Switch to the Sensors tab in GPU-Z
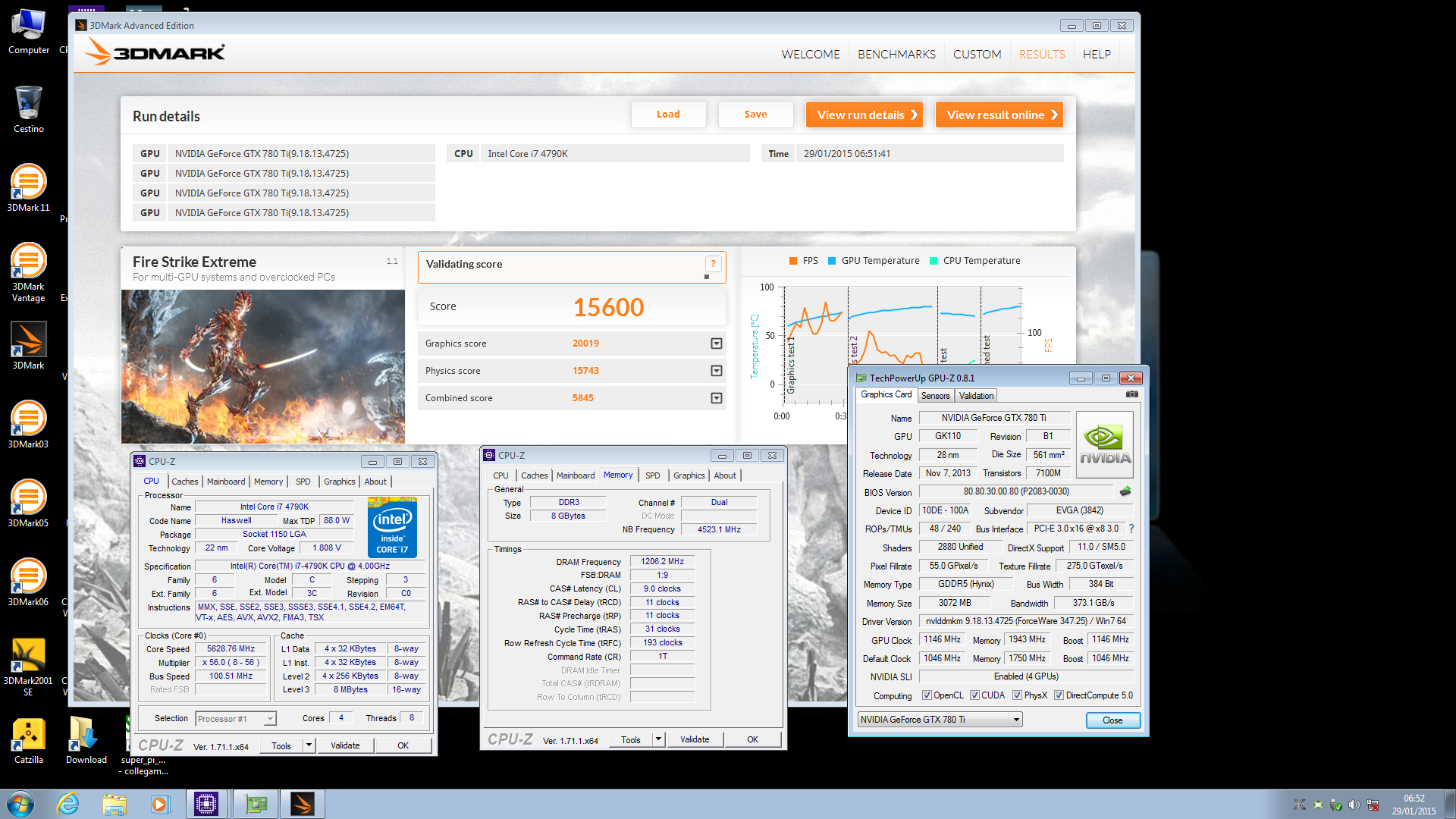Viewport: 1456px width, 819px height. 935,396
